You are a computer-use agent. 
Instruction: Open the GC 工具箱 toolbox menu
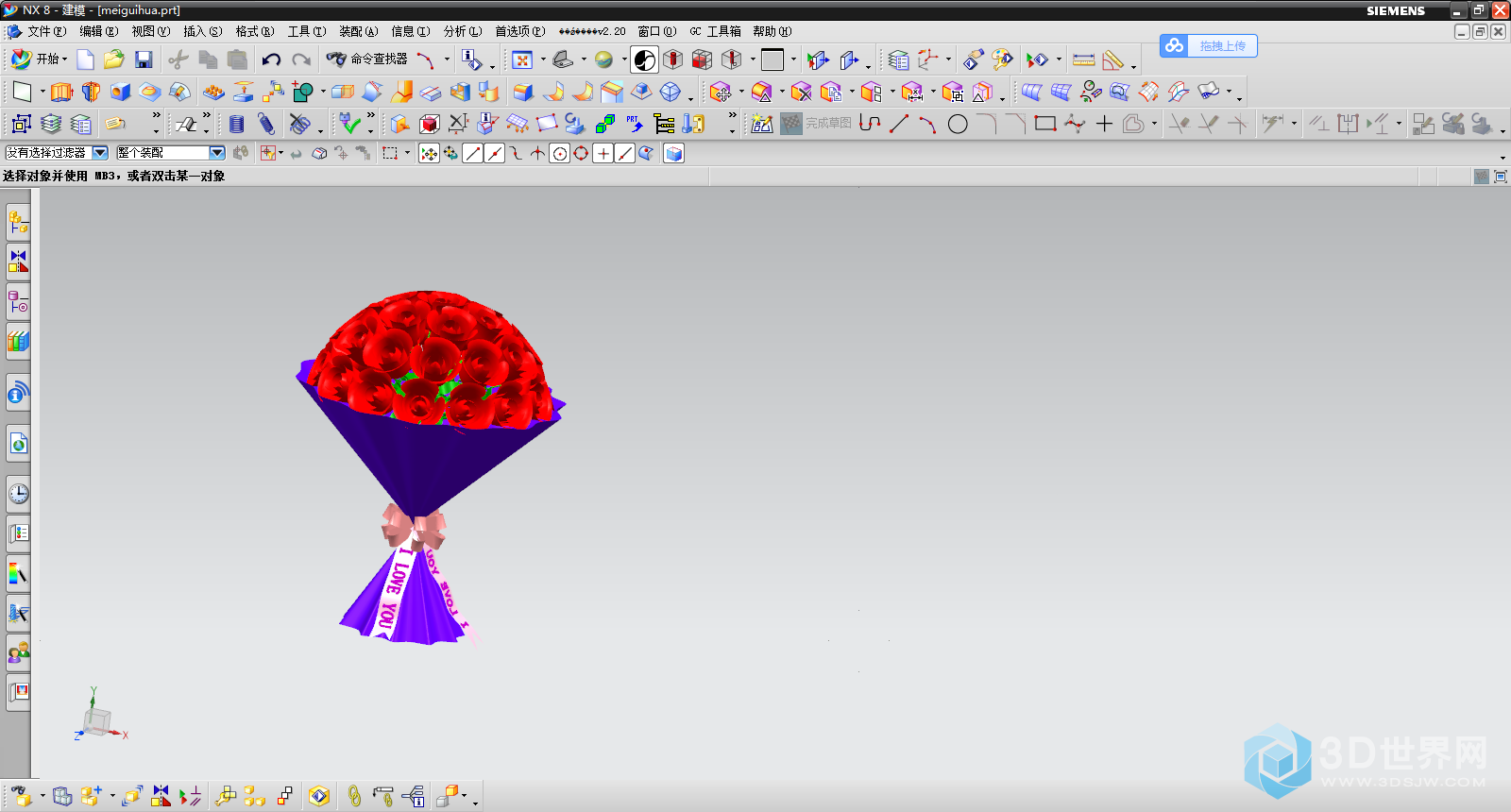tap(715, 31)
